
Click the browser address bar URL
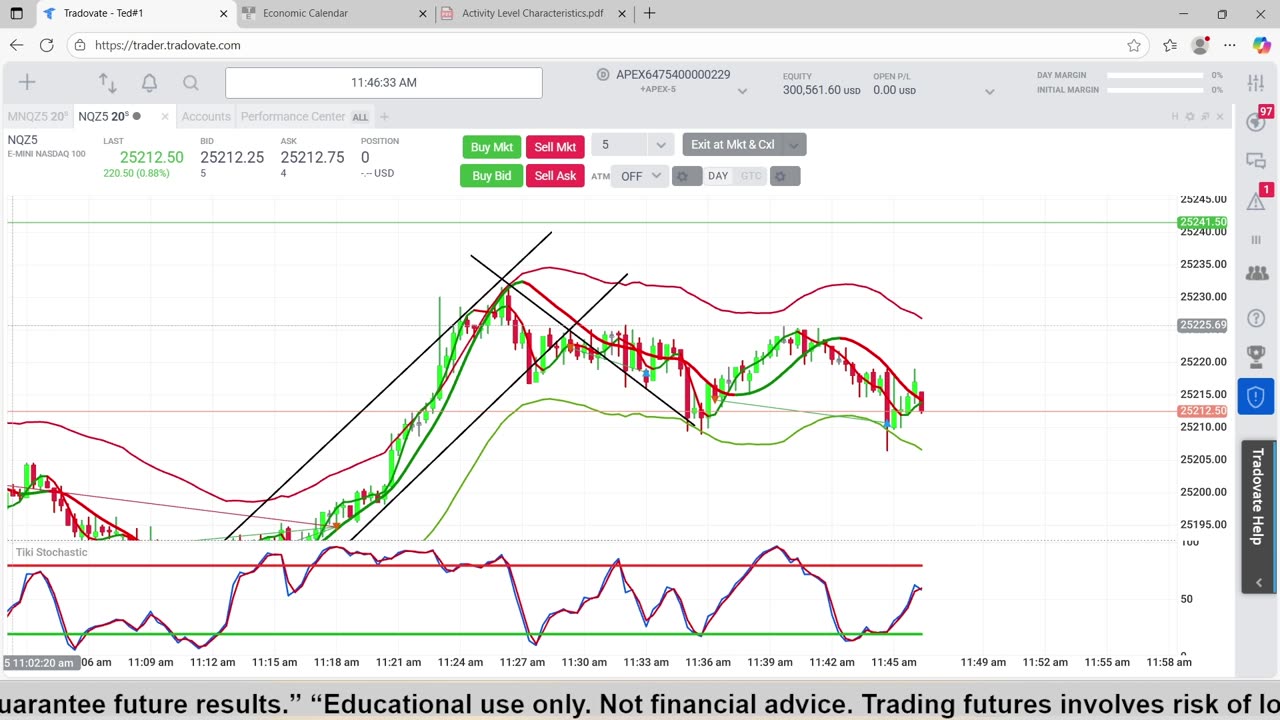click(168, 45)
